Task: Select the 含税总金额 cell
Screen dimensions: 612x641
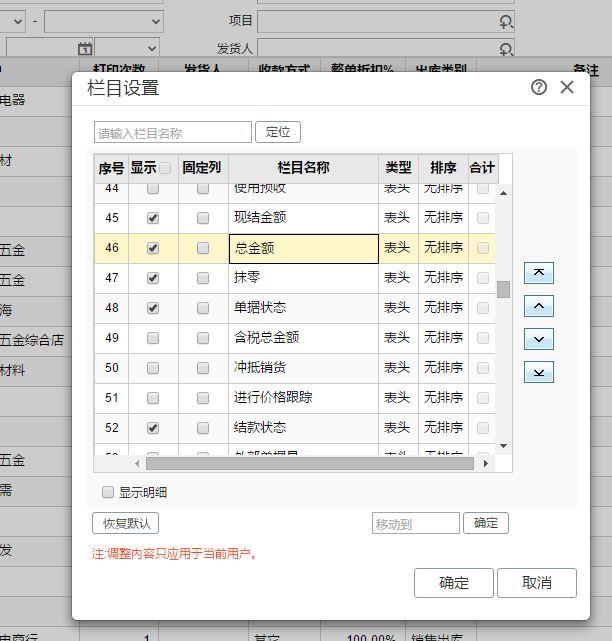Action: click(304, 338)
